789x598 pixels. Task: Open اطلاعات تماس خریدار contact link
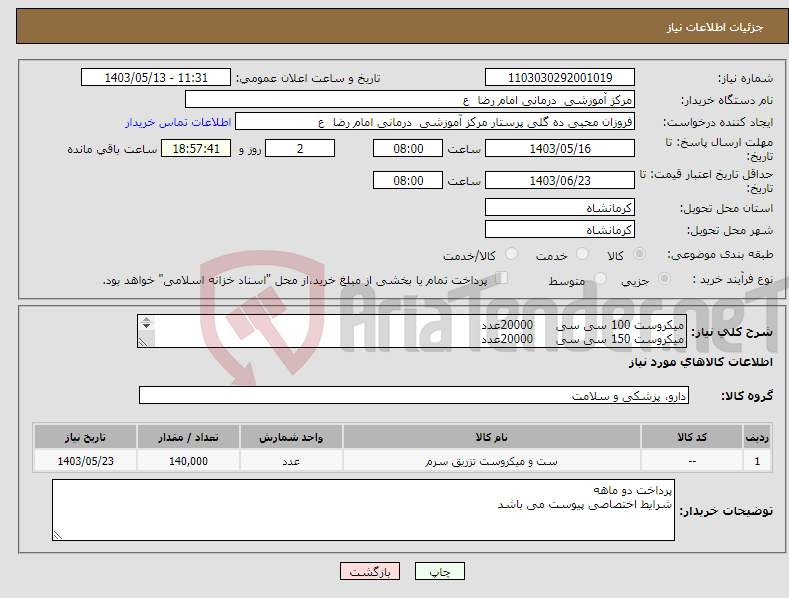[178, 122]
